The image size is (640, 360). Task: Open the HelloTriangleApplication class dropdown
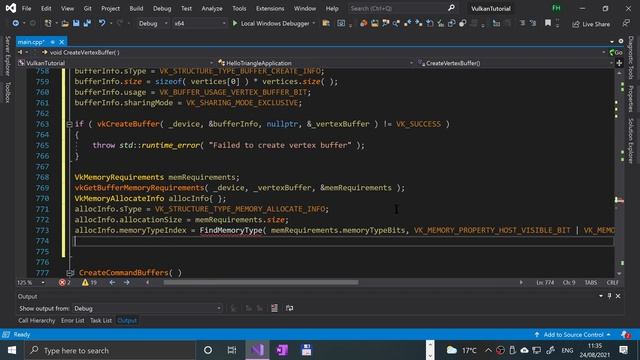[316, 63]
